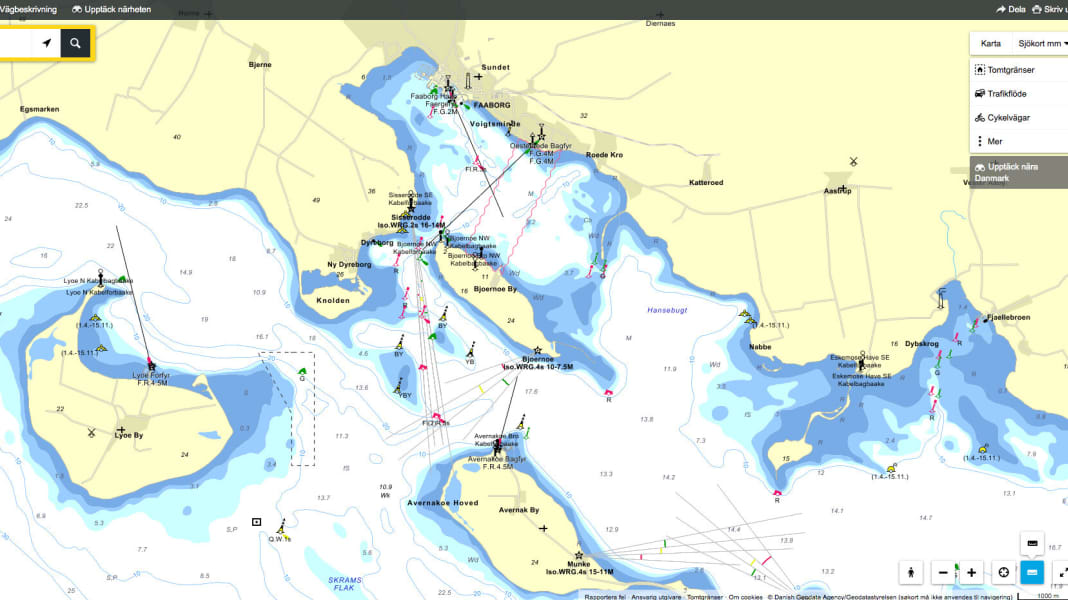
Task: Click the Dela share link
Action: (1011, 9)
